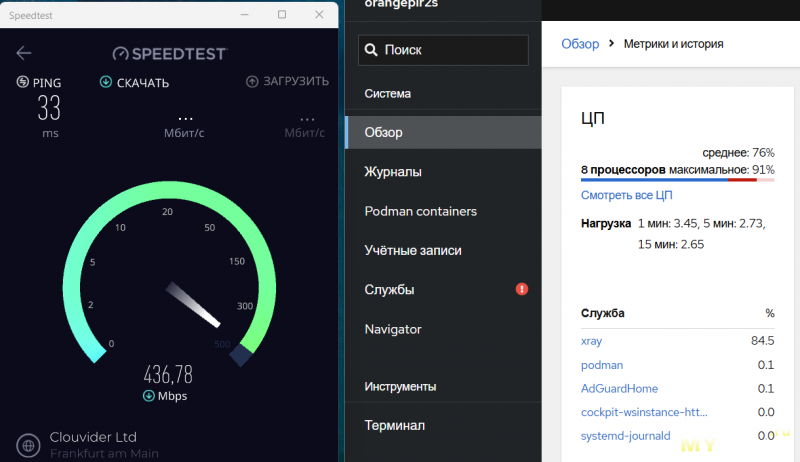
Task: Click the CPU usage progress bar
Action: (678, 179)
